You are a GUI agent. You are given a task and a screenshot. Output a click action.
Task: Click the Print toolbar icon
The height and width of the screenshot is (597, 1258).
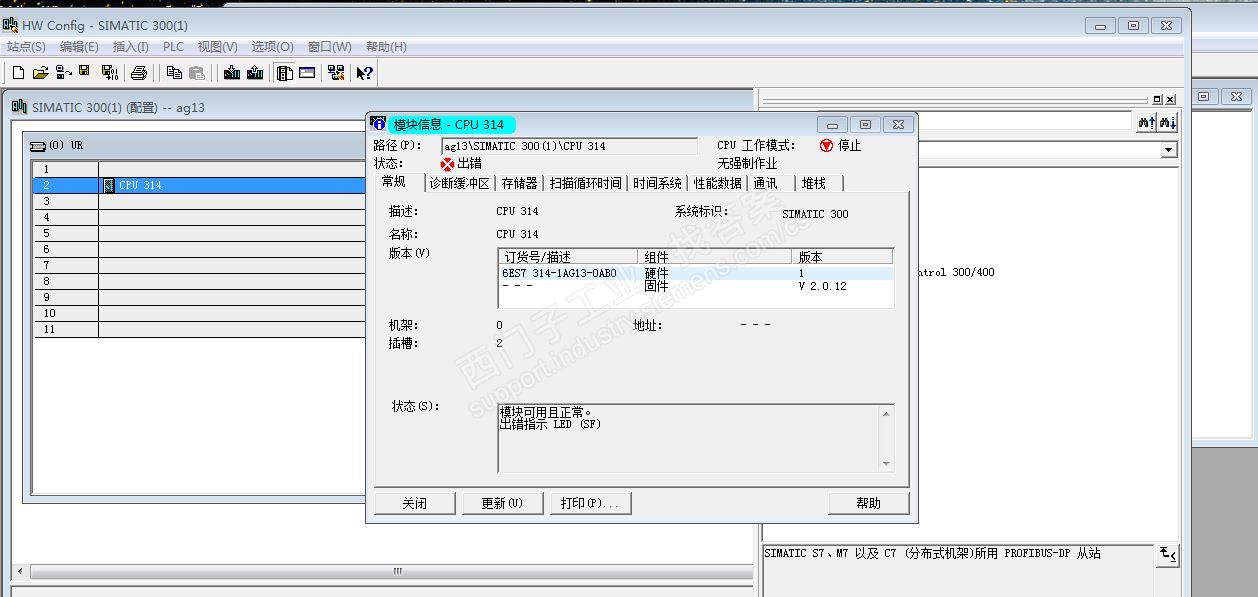pyautogui.click(x=139, y=73)
